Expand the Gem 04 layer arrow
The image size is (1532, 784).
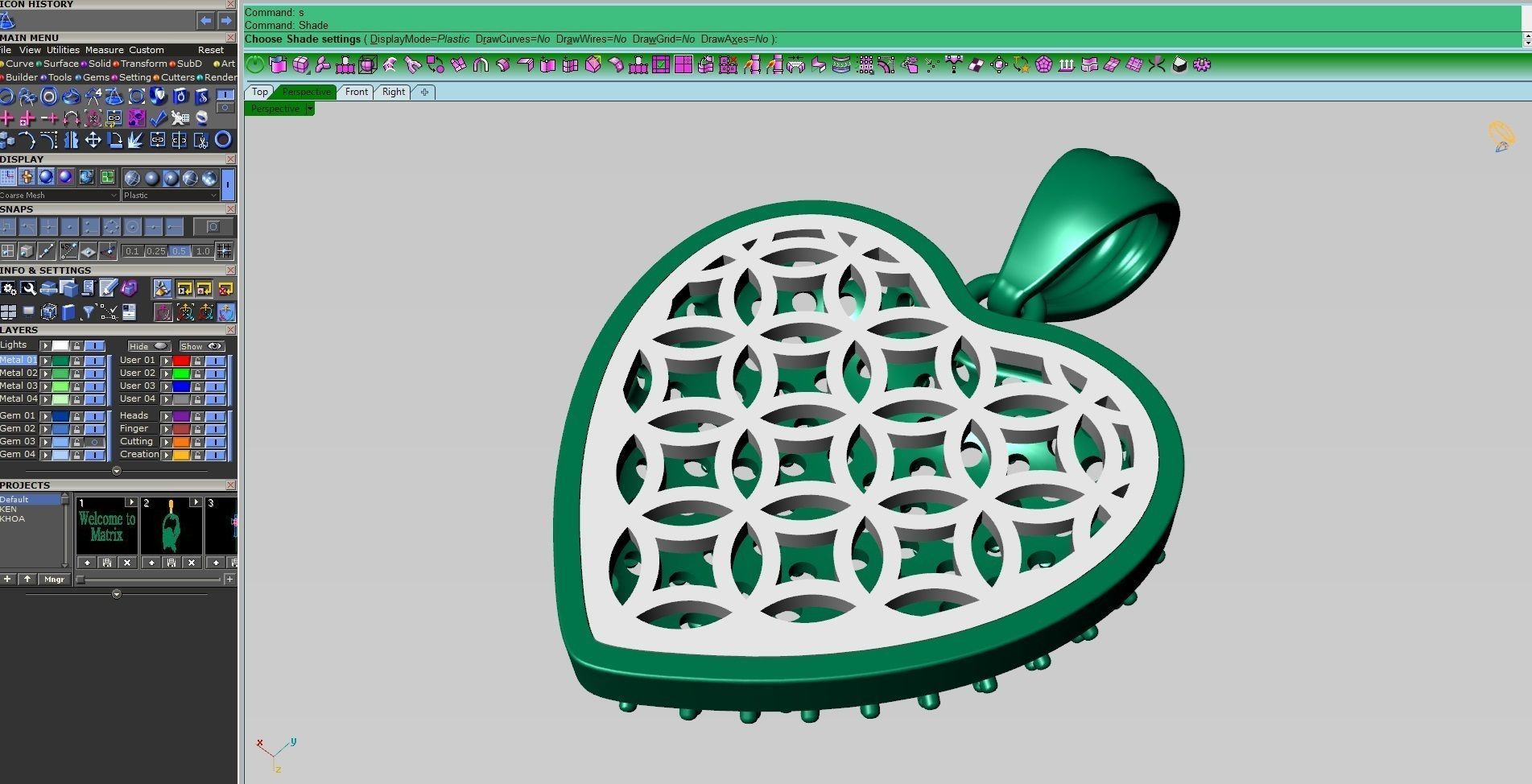coord(46,455)
